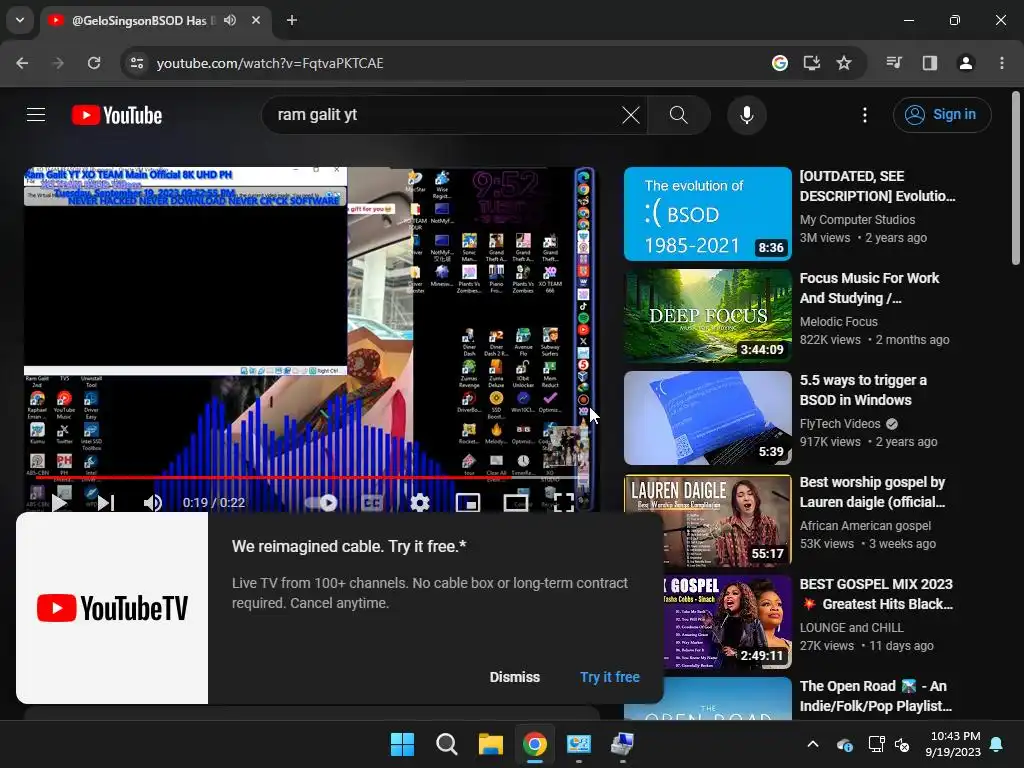1024x768 pixels.
Task: Bookmark this page with the star
Action: click(844, 63)
